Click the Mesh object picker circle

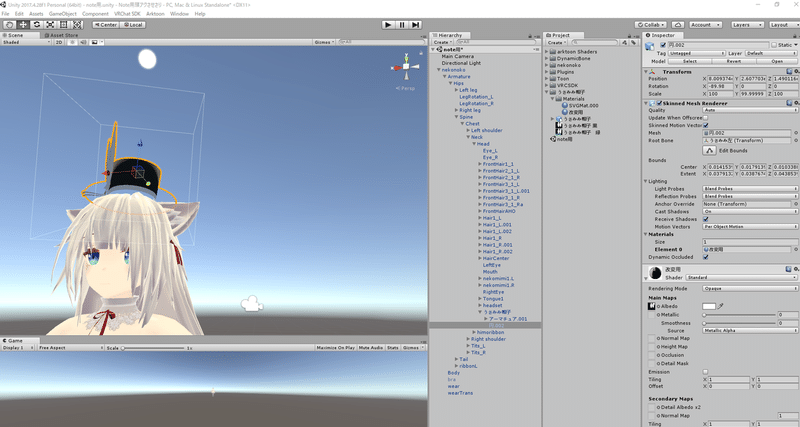(796, 133)
